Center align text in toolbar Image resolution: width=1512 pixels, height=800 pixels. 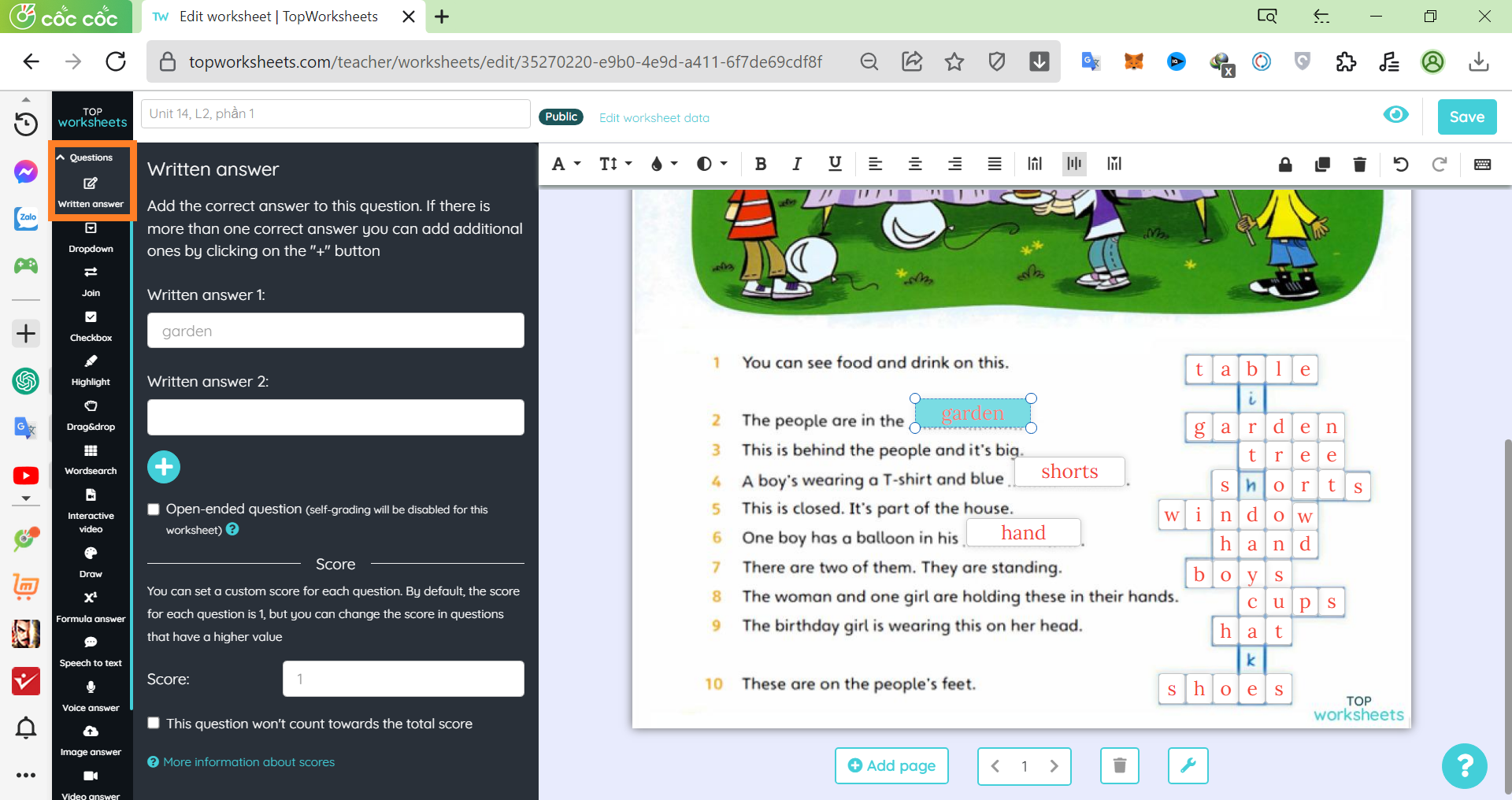pos(915,164)
